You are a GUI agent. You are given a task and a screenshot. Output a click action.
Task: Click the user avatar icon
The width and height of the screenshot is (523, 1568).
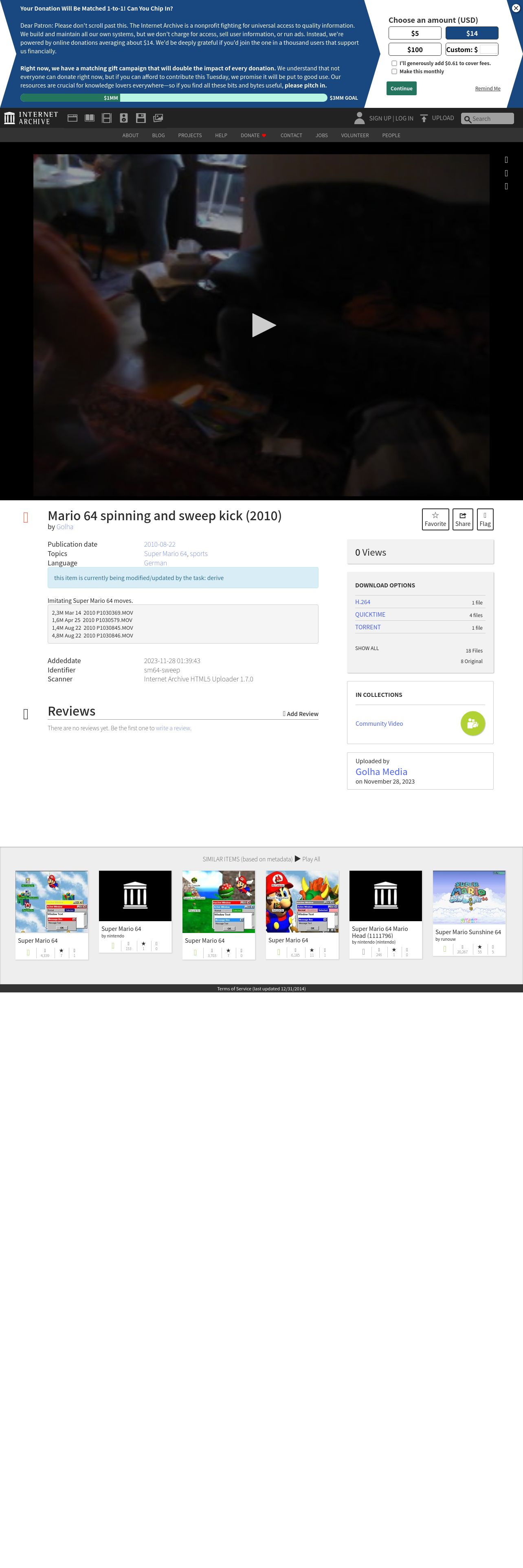coord(359,118)
